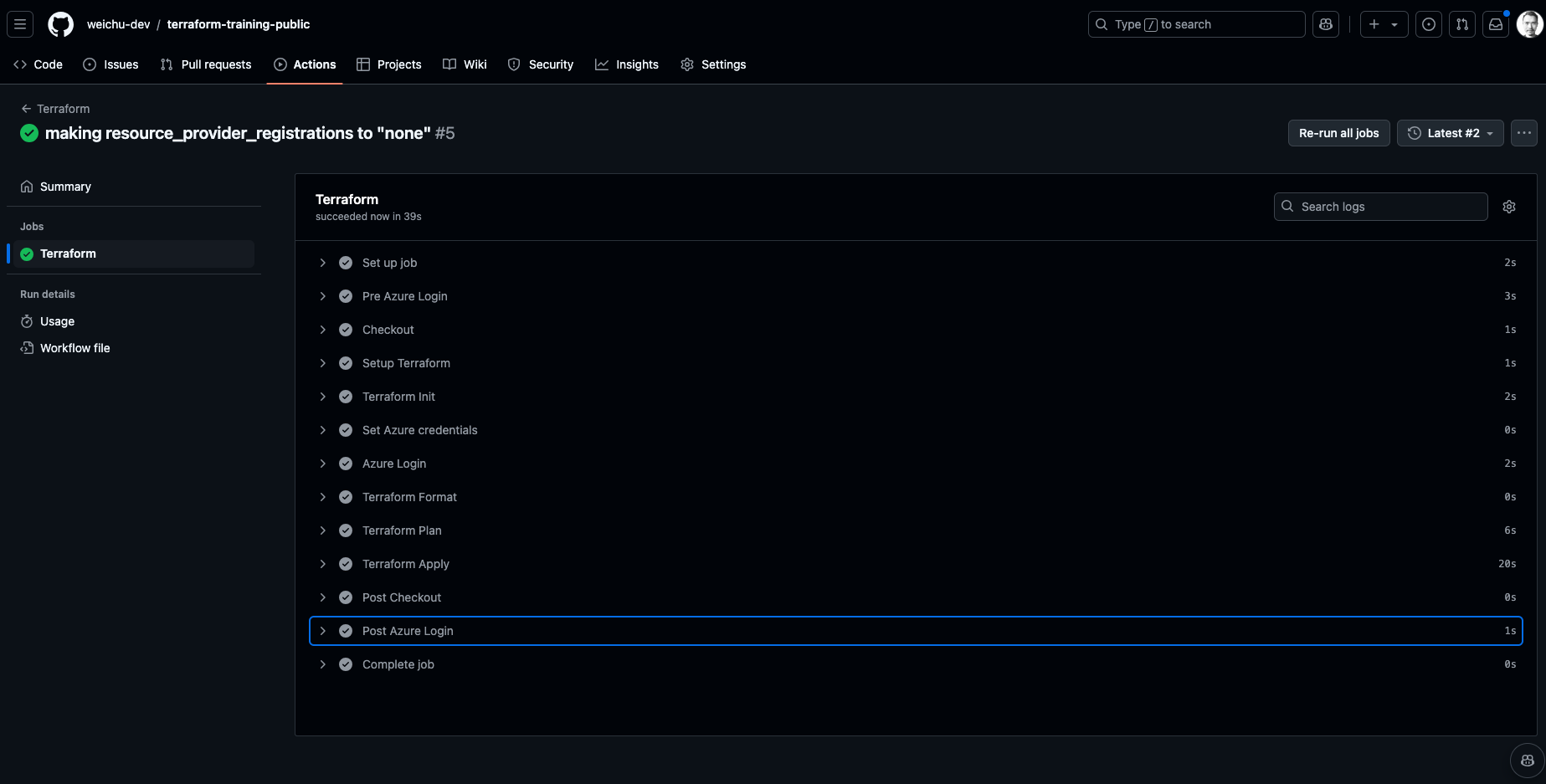Click the Terraform Plan success check icon
The width and height of the screenshot is (1546, 784).
coord(346,530)
